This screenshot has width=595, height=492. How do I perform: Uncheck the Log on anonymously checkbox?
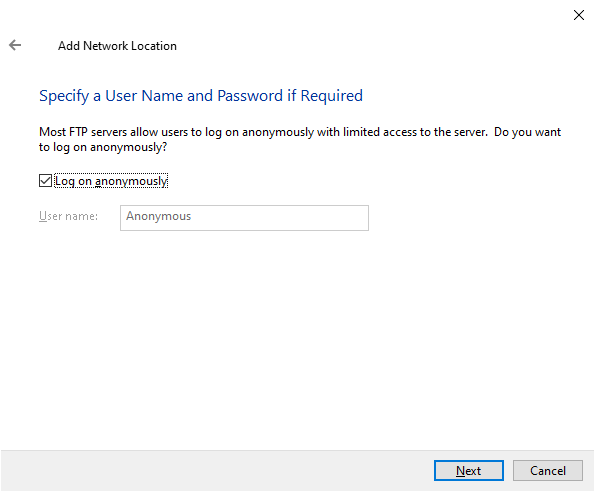click(x=46, y=181)
